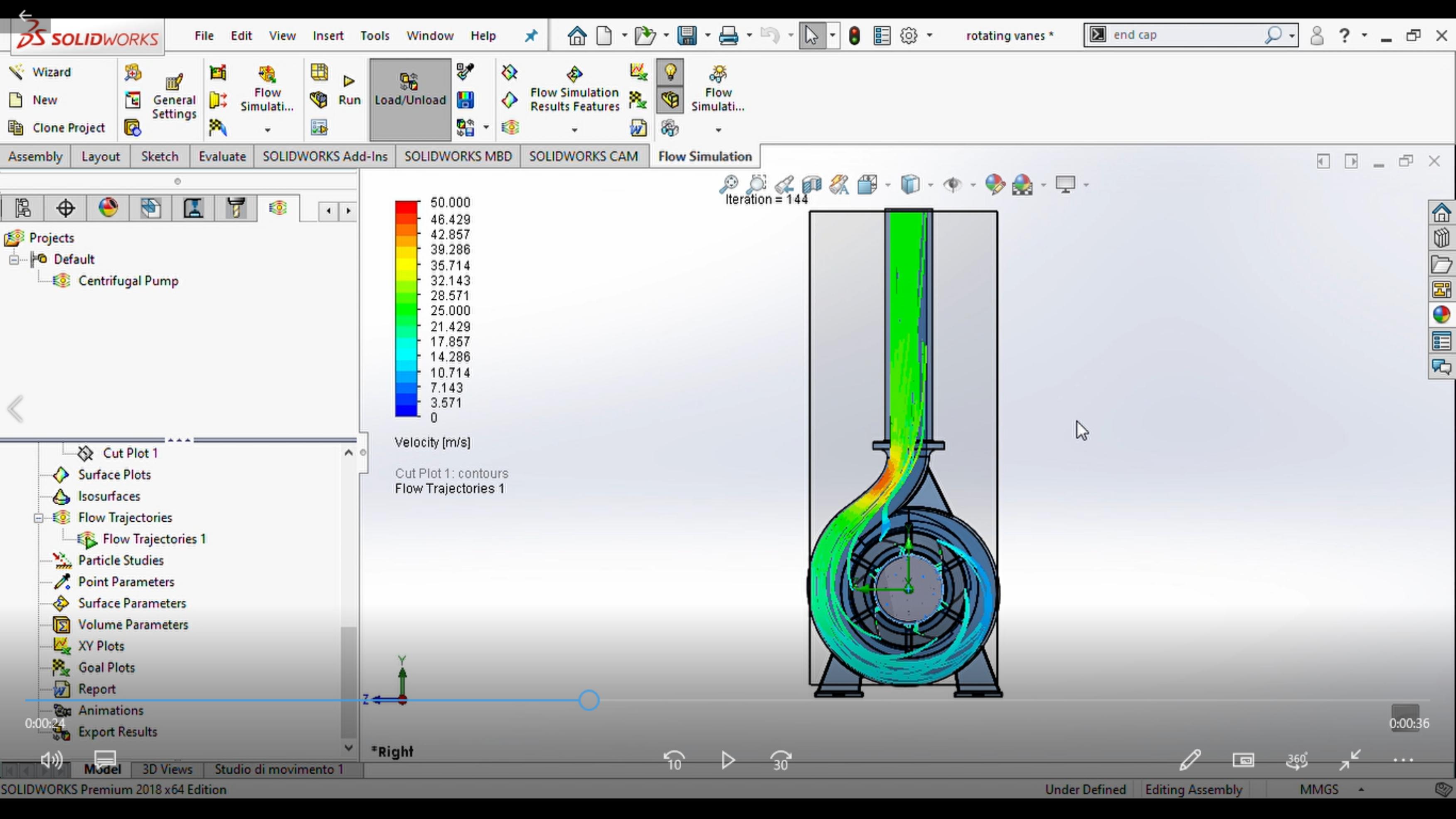Screen dimensions: 1456x819
Task: Click the Run solver icon
Action: click(349, 90)
